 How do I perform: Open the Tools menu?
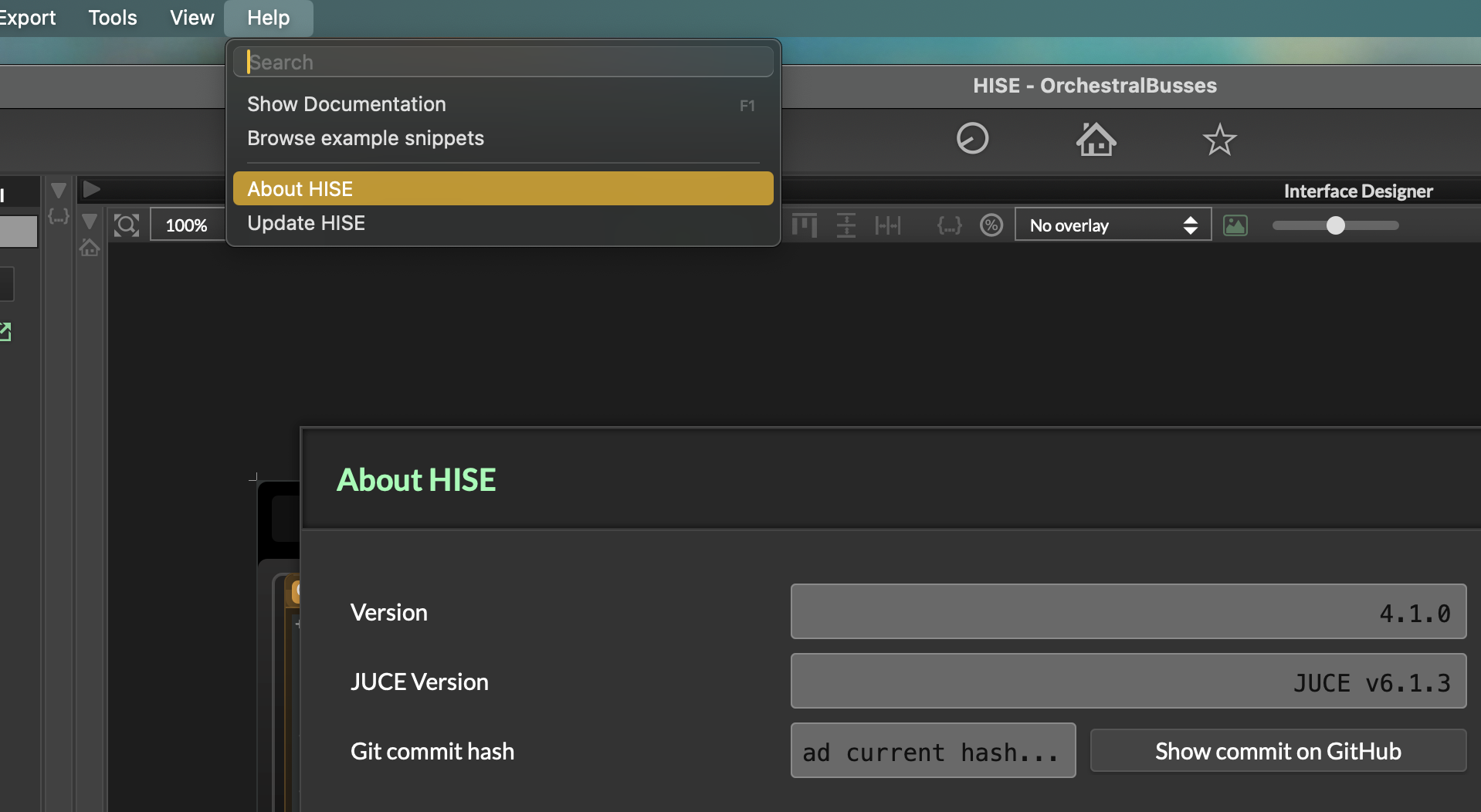click(x=113, y=18)
